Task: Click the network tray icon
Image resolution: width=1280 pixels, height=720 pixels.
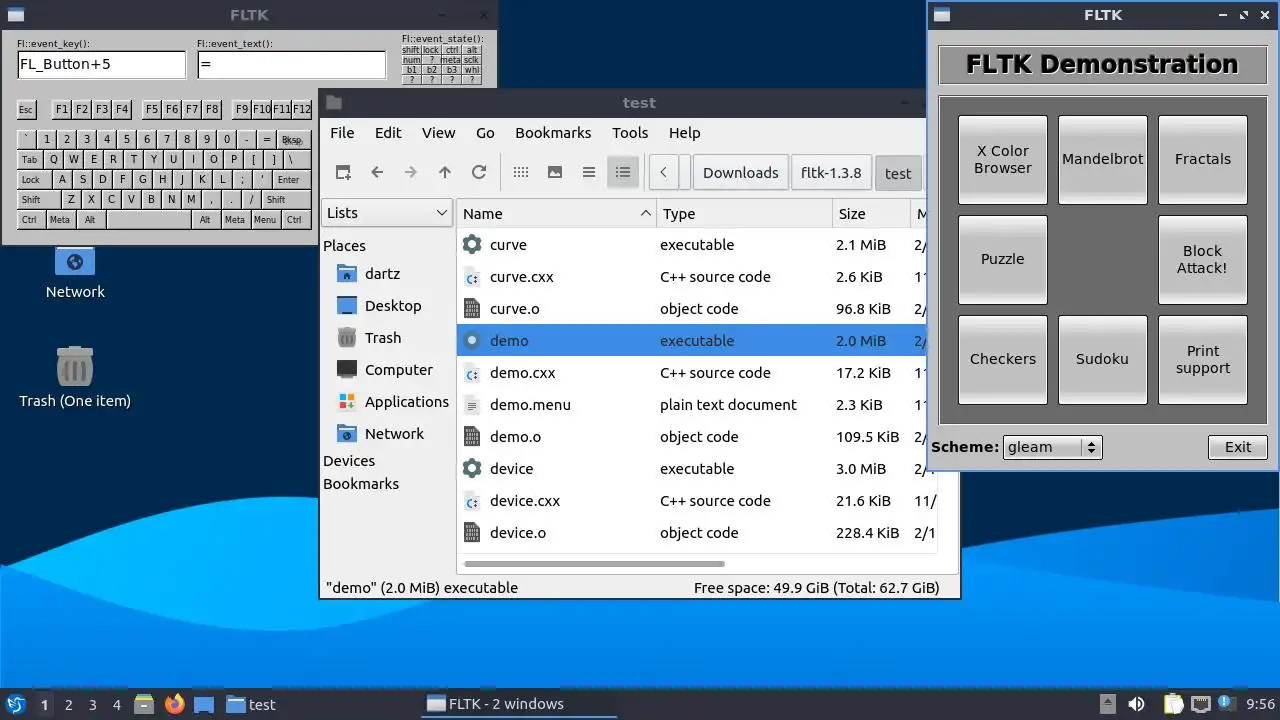Action: click(1200, 704)
